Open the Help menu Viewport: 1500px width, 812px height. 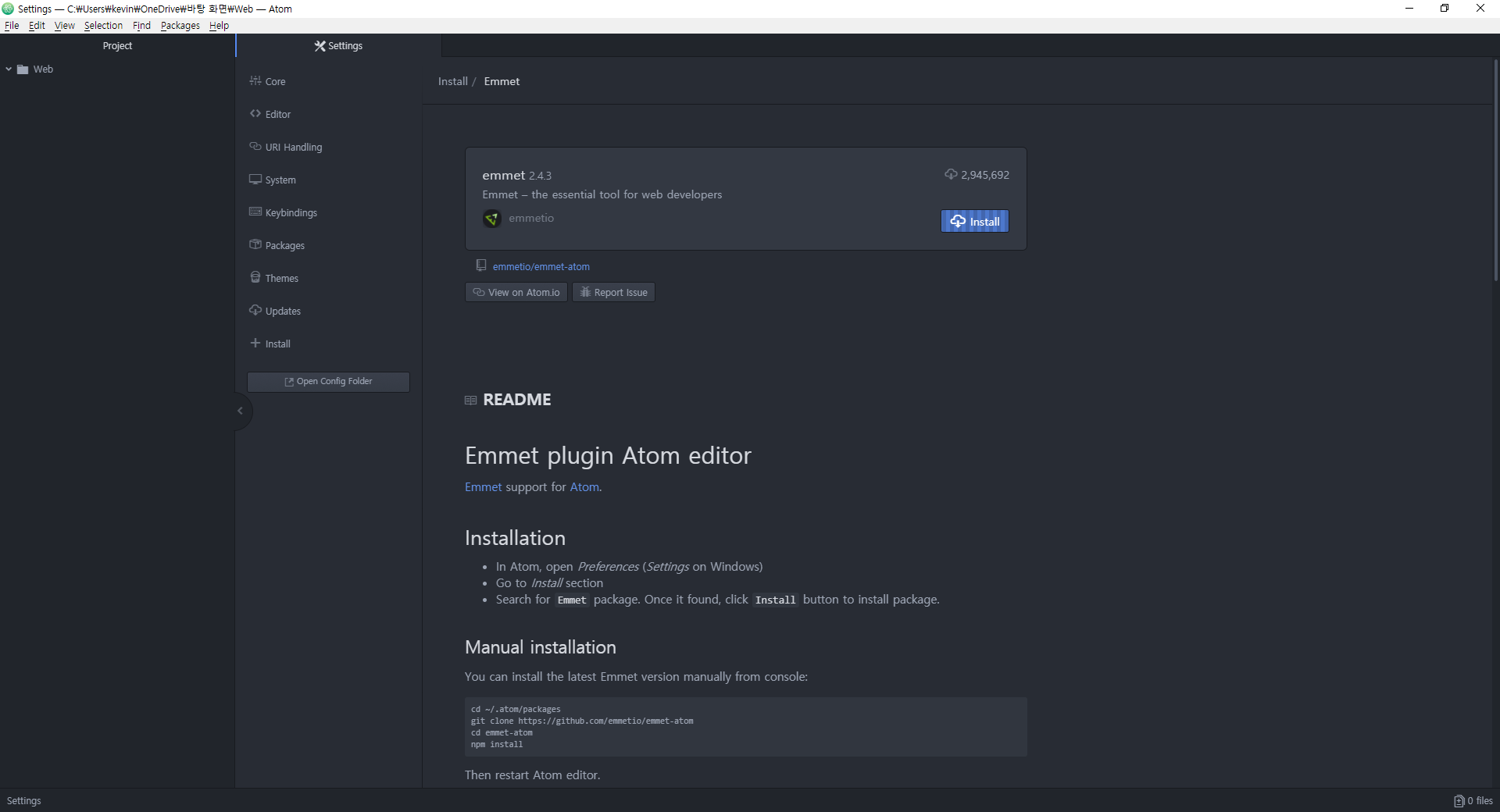(x=219, y=26)
